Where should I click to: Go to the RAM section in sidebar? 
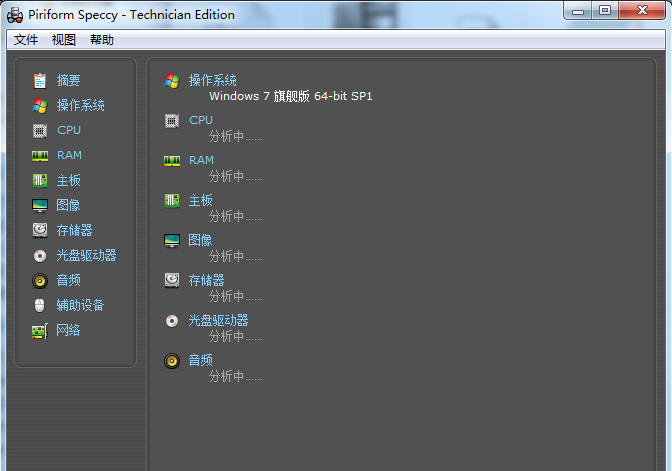coord(69,155)
